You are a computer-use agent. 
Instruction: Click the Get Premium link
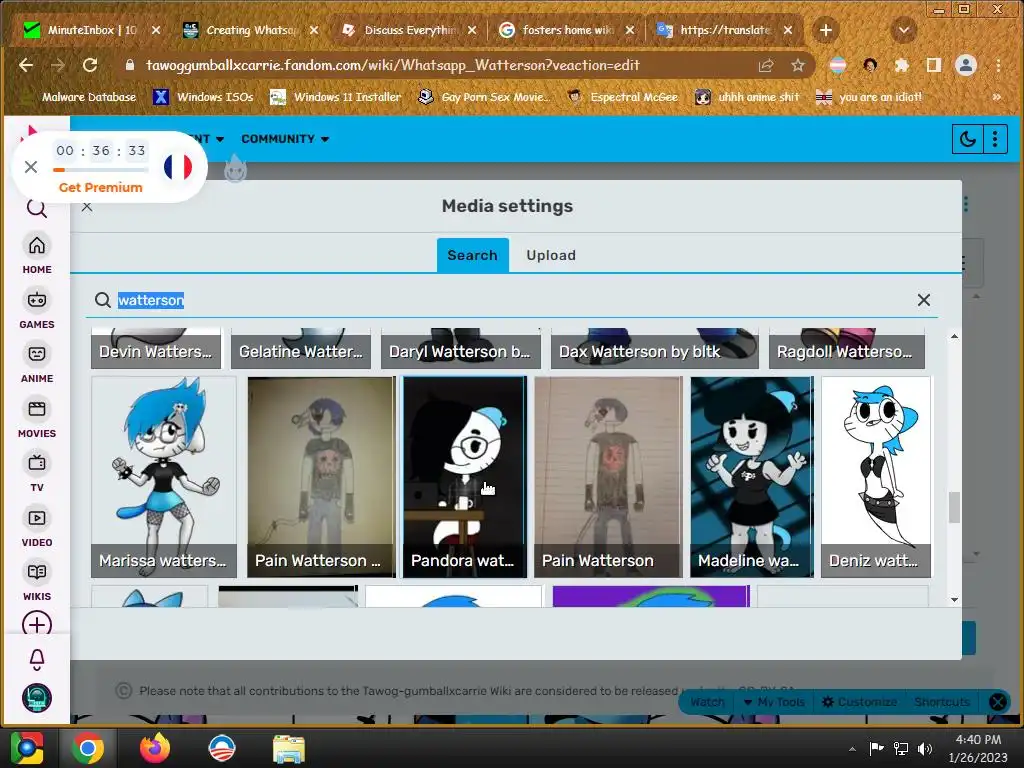click(101, 187)
